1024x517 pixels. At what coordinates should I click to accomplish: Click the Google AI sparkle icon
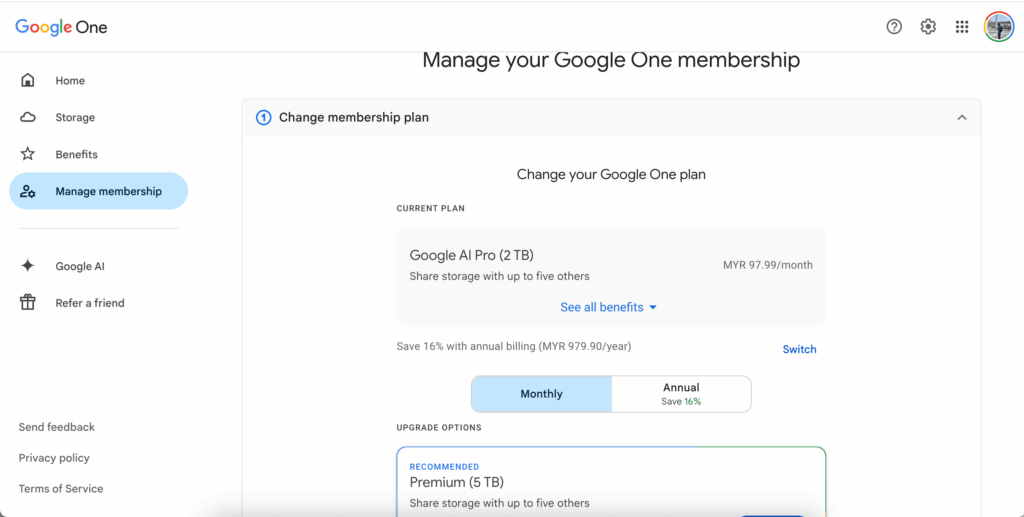pyautogui.click(x=28, y=266)
